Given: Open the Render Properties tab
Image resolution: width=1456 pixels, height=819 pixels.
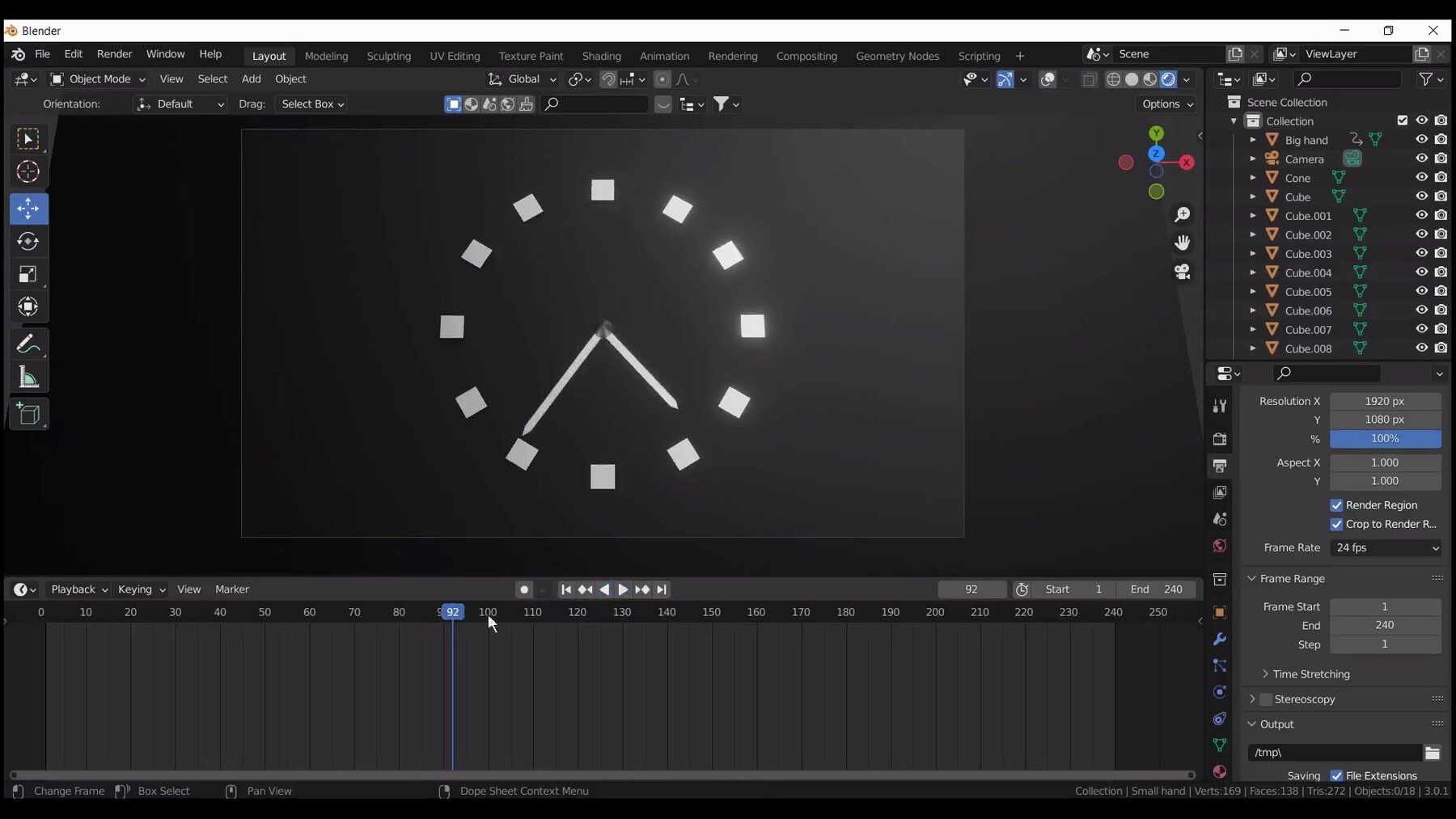Looking at the screenshot, I should click(x=1221, y=440).
